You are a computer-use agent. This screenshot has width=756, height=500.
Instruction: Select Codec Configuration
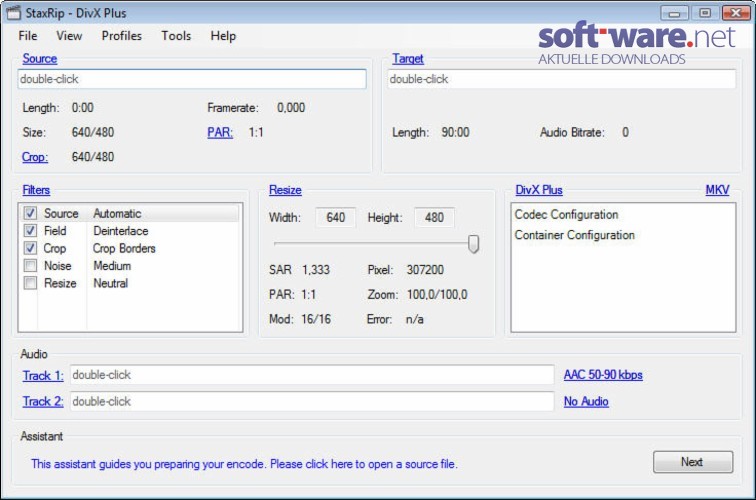coord(566,215)
